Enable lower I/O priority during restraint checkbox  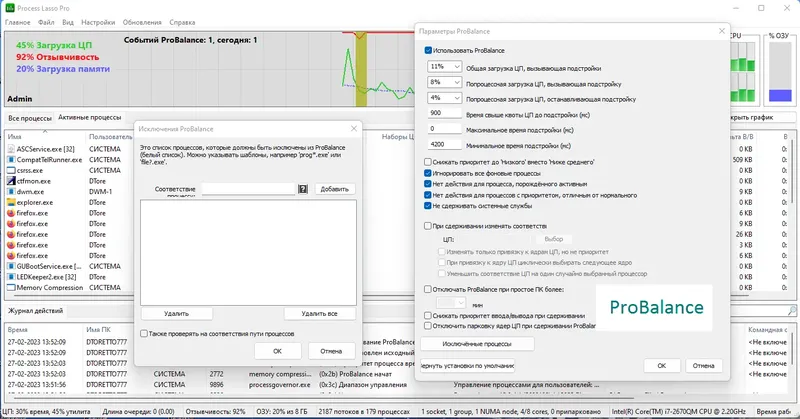428,315
